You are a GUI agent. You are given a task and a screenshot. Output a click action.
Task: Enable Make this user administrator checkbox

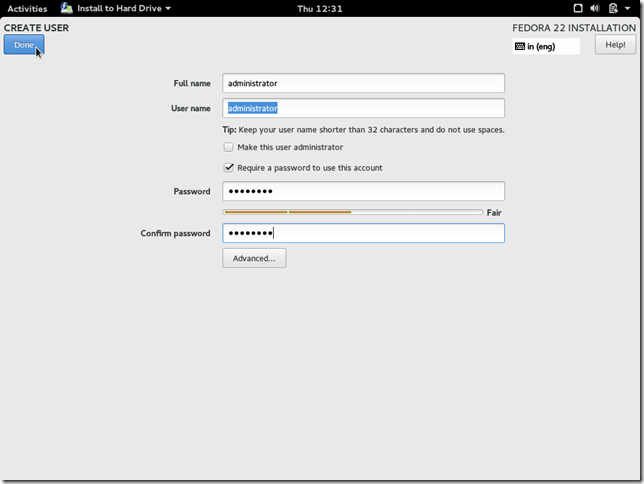(228, 147)
